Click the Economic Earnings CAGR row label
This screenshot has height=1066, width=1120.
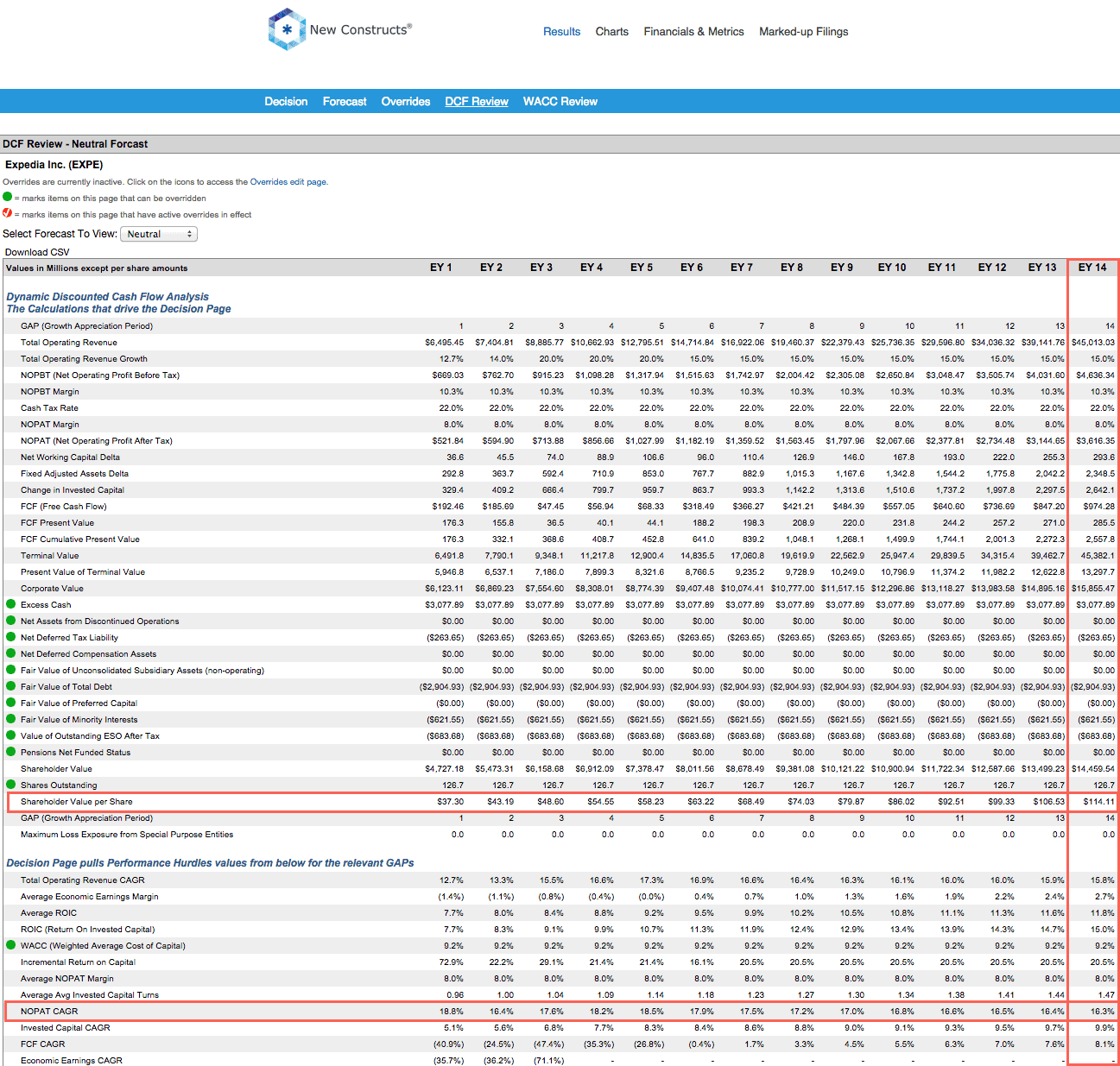pos(72,1061)
